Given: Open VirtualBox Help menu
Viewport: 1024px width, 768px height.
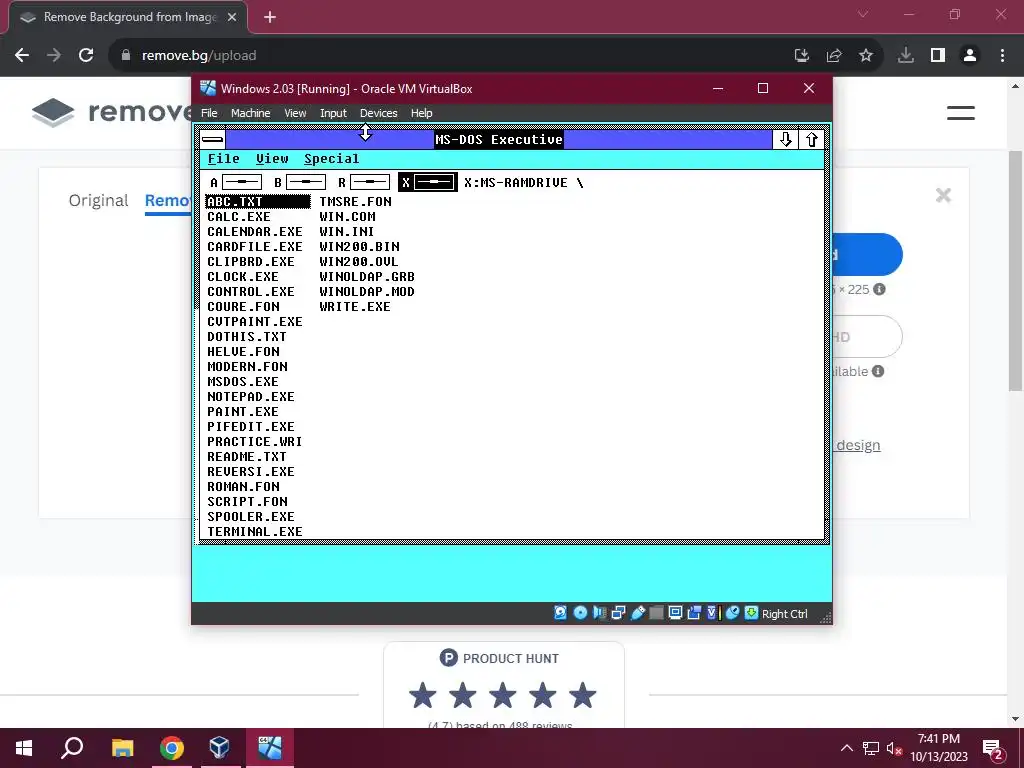Looking at the screenshot, I should pos(421,113).
